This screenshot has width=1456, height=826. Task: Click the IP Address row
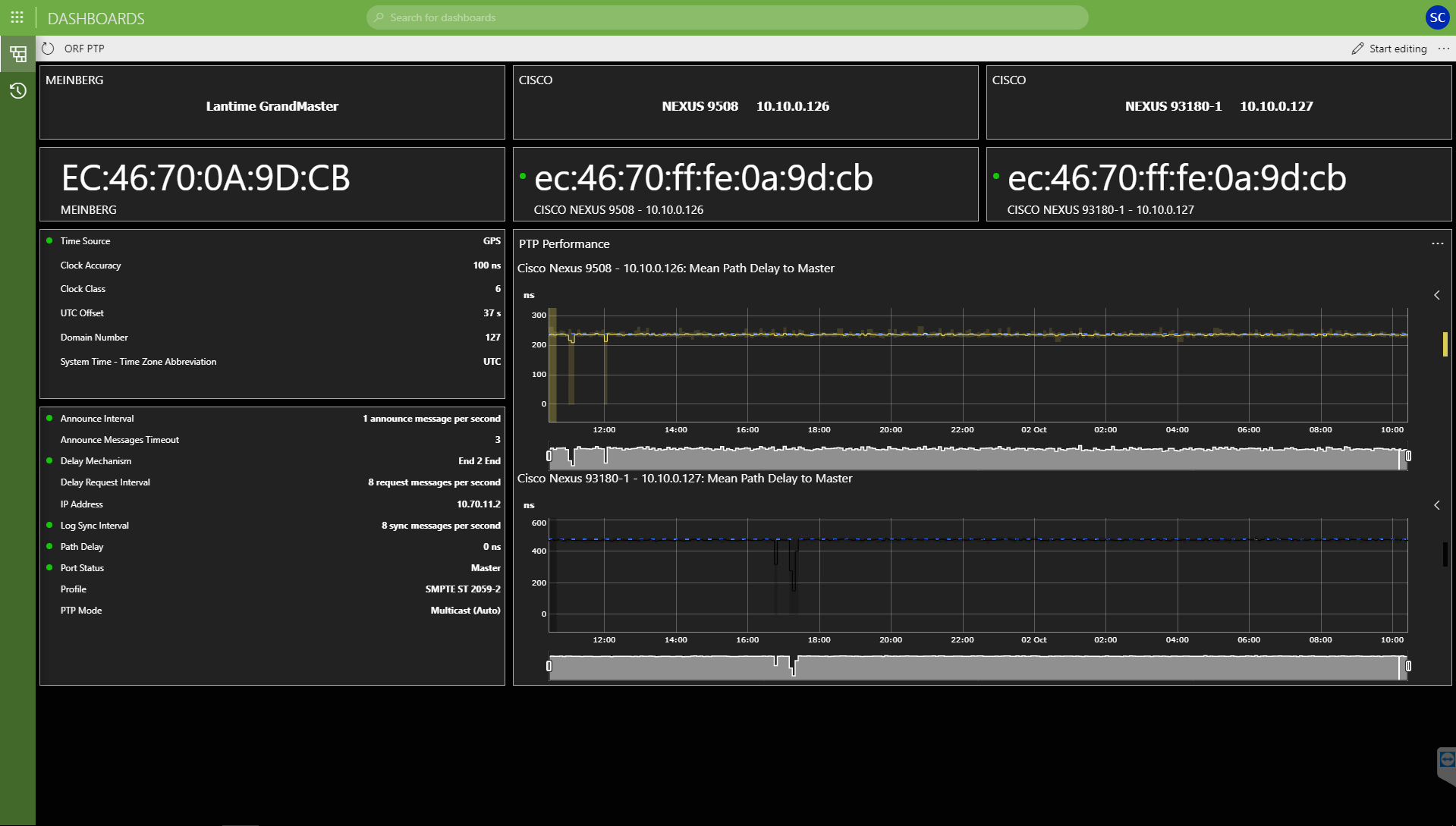click(272, 504)
